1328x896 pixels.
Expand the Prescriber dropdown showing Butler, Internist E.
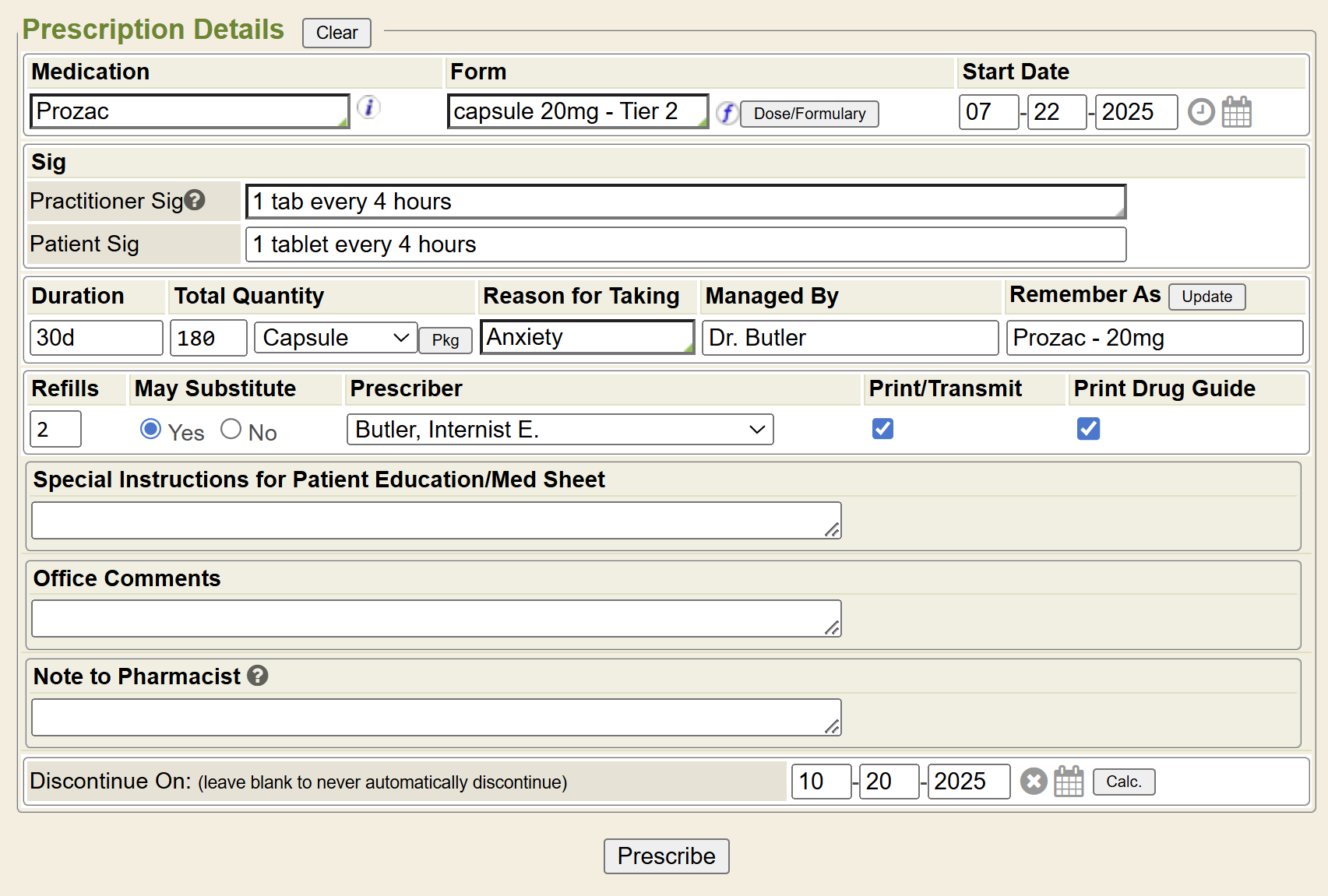coord(559,430)
